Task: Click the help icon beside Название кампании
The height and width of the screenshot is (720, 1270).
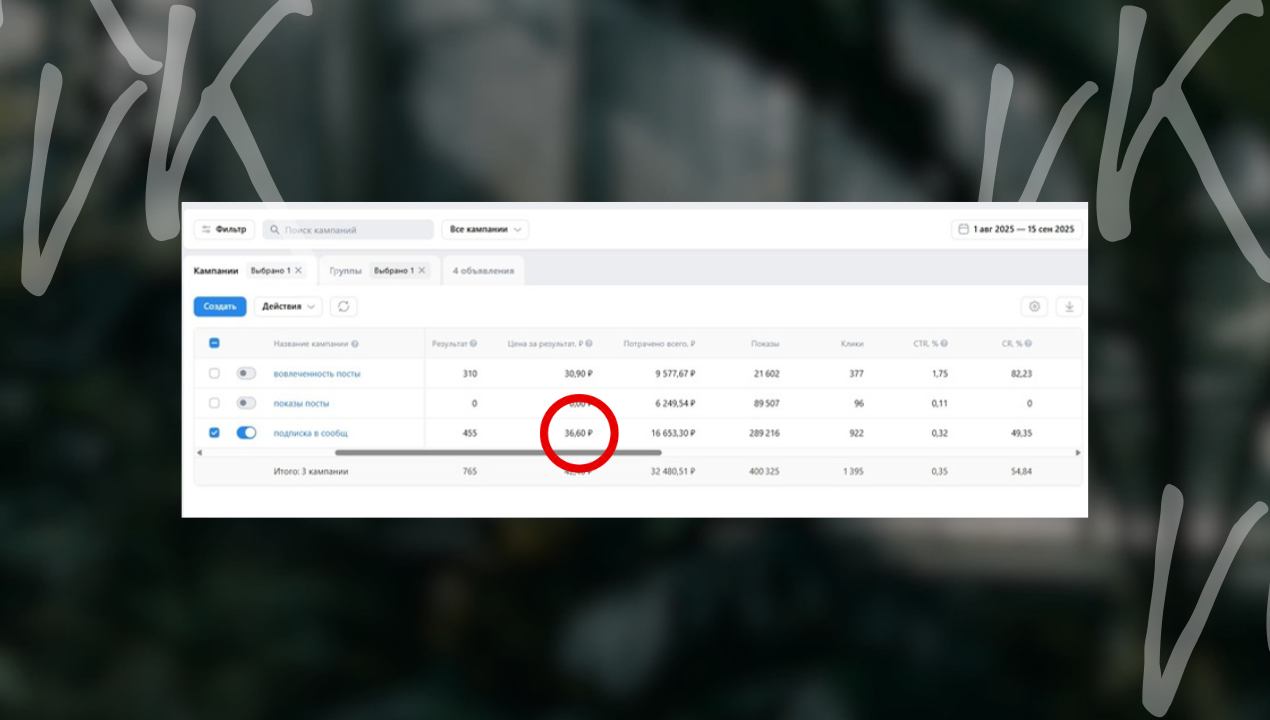Action: pos(355,344)
